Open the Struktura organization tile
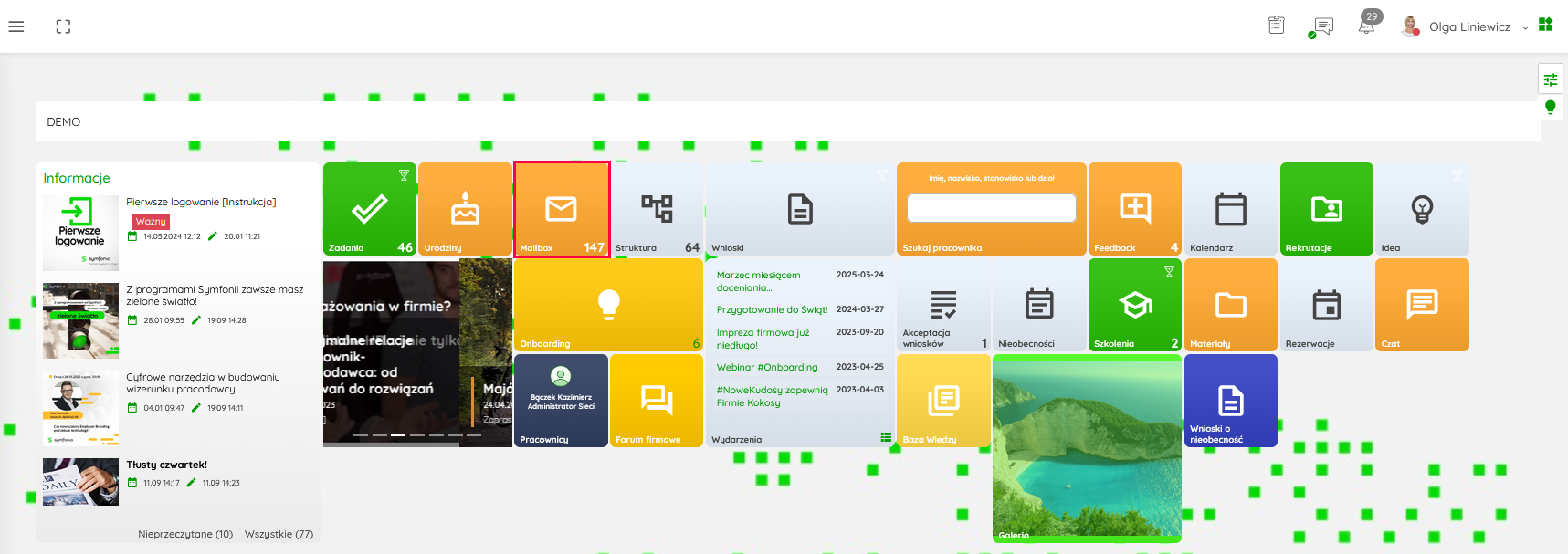1568x554 pixels. tap(657, 210)
